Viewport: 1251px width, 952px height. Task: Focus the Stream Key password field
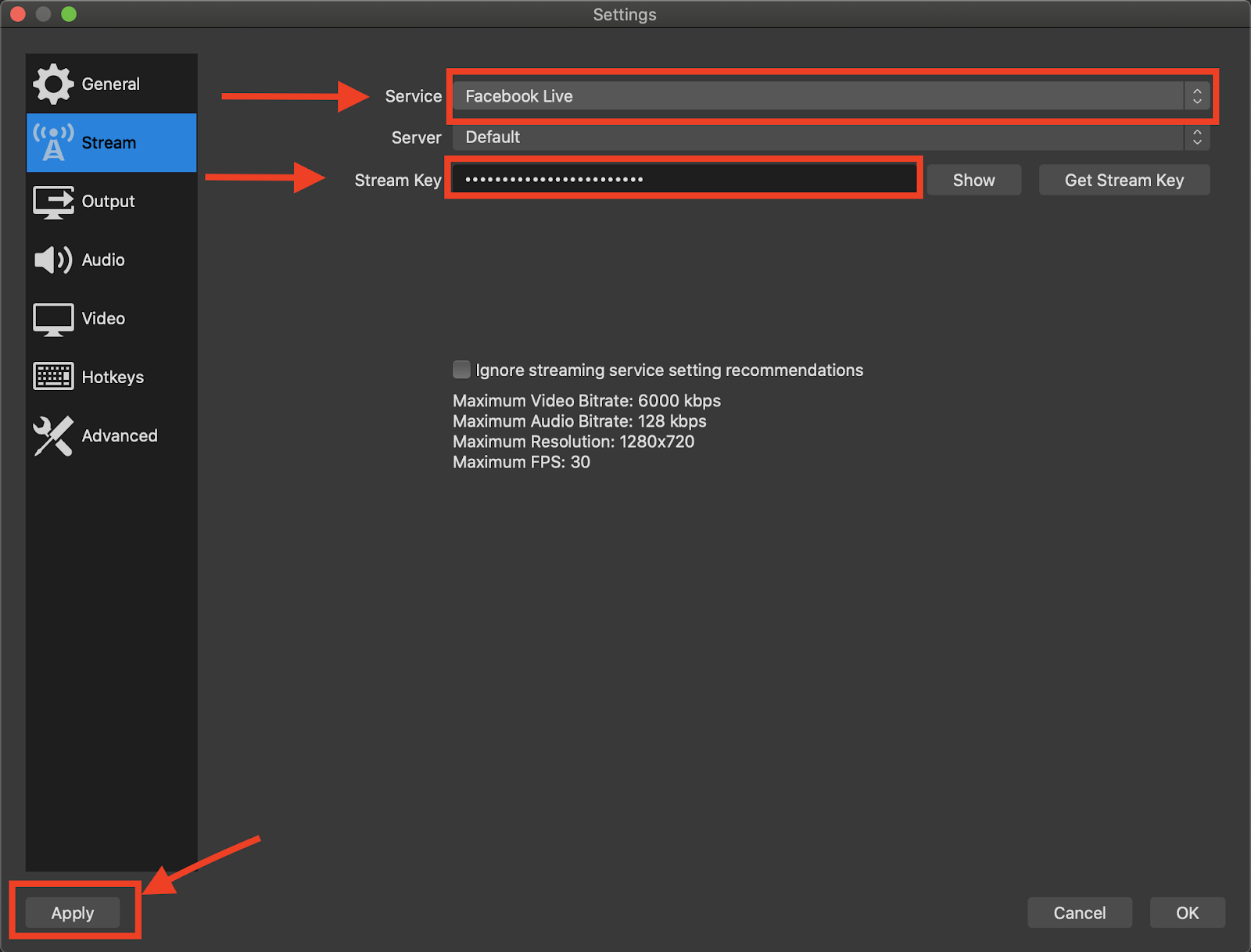click(x=684, y=179)
